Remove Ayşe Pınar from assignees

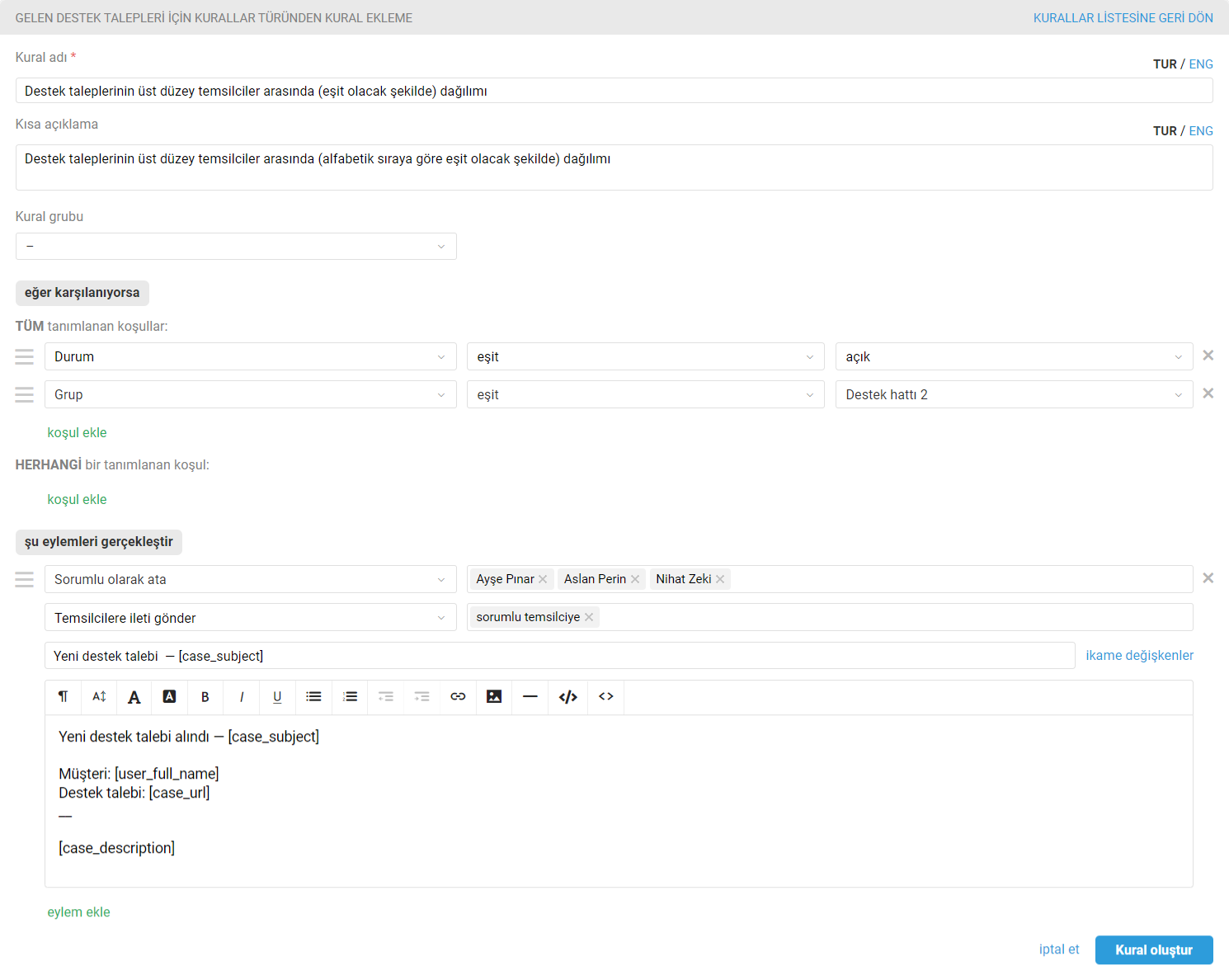click(543, 579)
